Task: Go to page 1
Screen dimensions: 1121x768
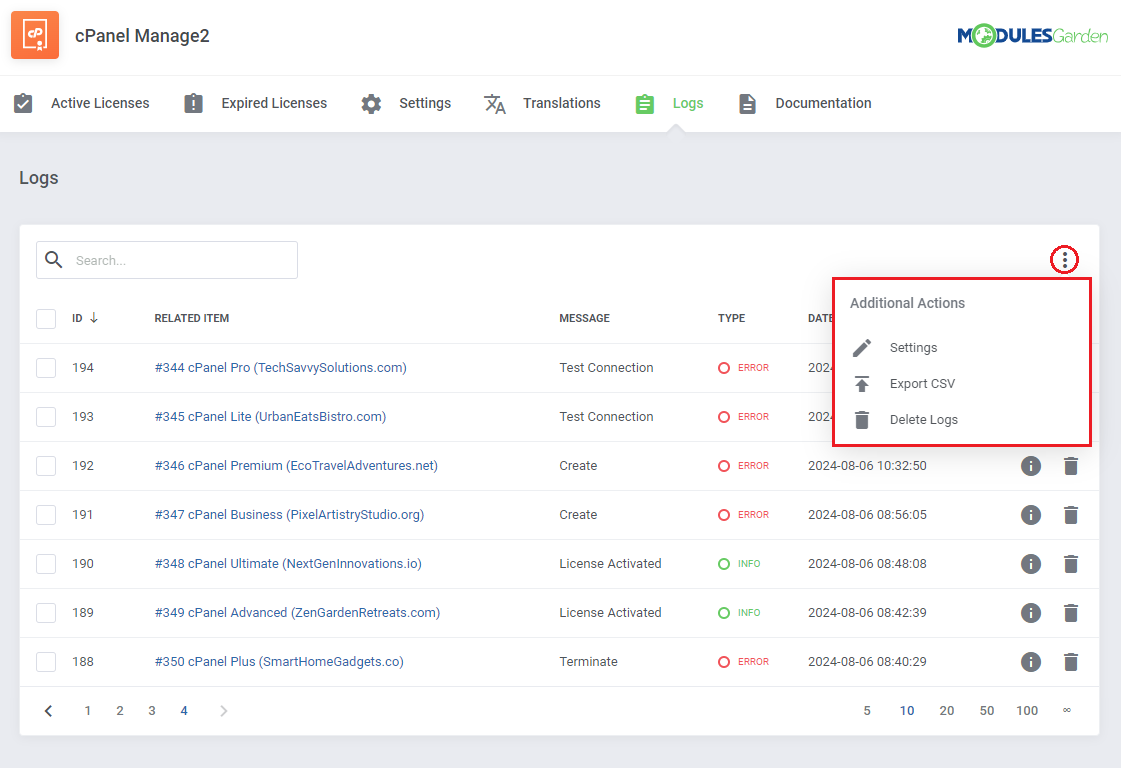Action: [x=87, y=711]
